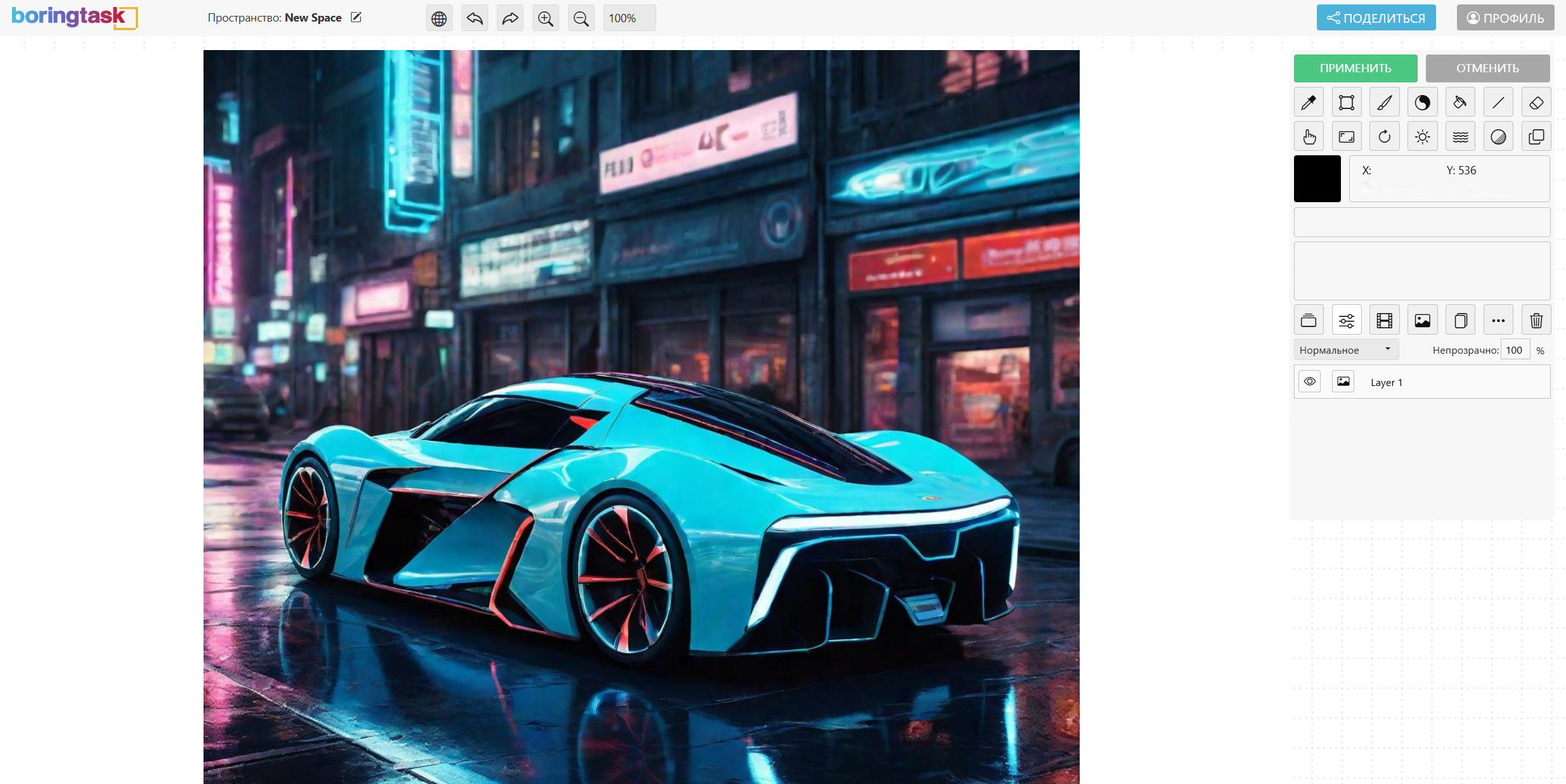
Task: Hide Layer 1 with eye icon
Action: (x=1309, y=382)
